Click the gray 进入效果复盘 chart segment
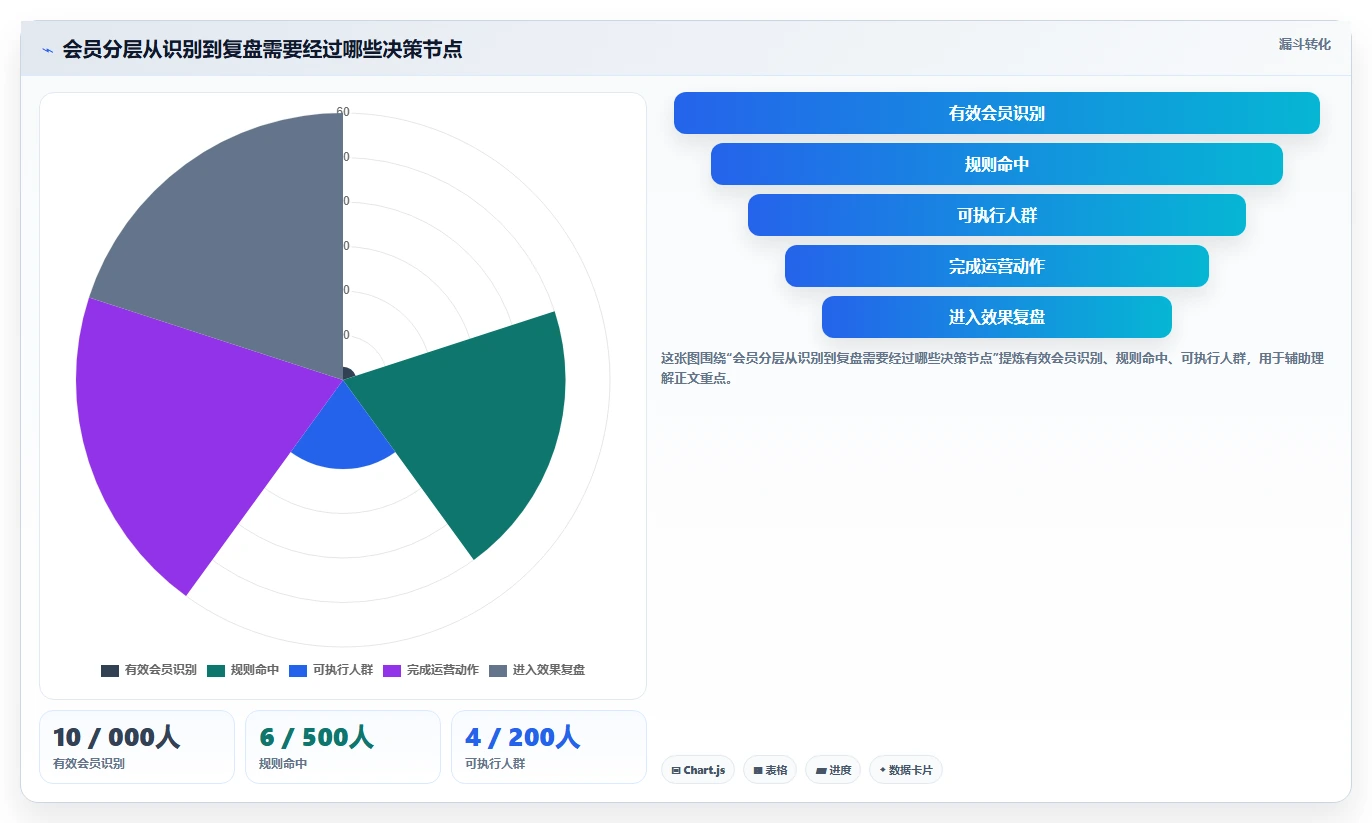The width and height of the screenshot is (1372, 823). pyautogui.click(x=250, y=250)
